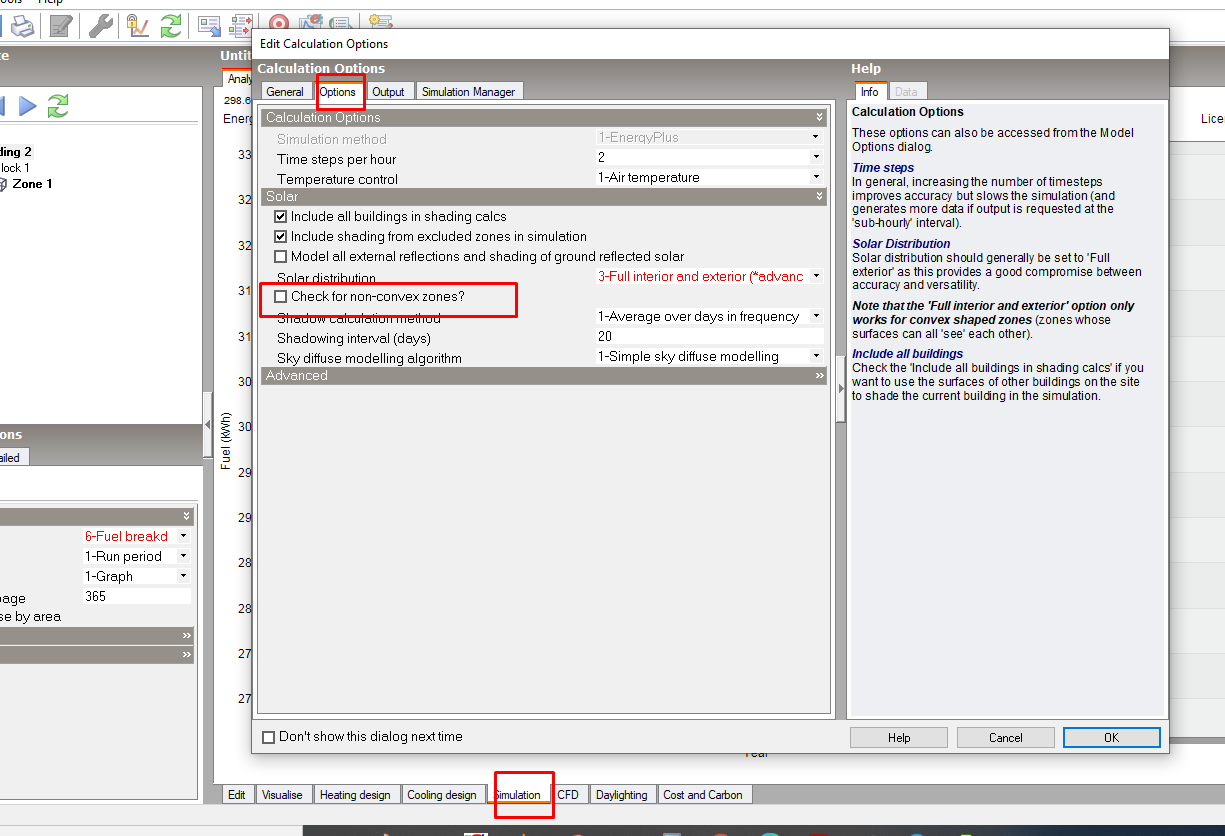Open the wrench settings tool
The image size is (1225, 836).
(x=101, y=26)
